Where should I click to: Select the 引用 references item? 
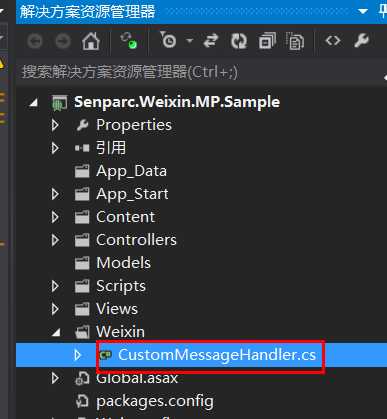pos(111,148)
